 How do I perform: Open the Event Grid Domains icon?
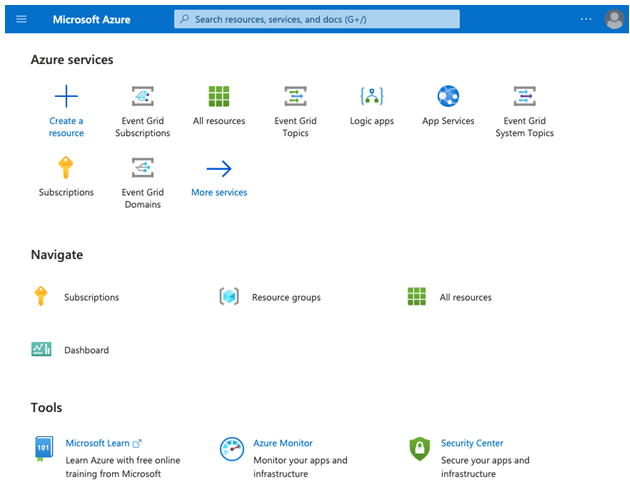click(x=143, y=168)
